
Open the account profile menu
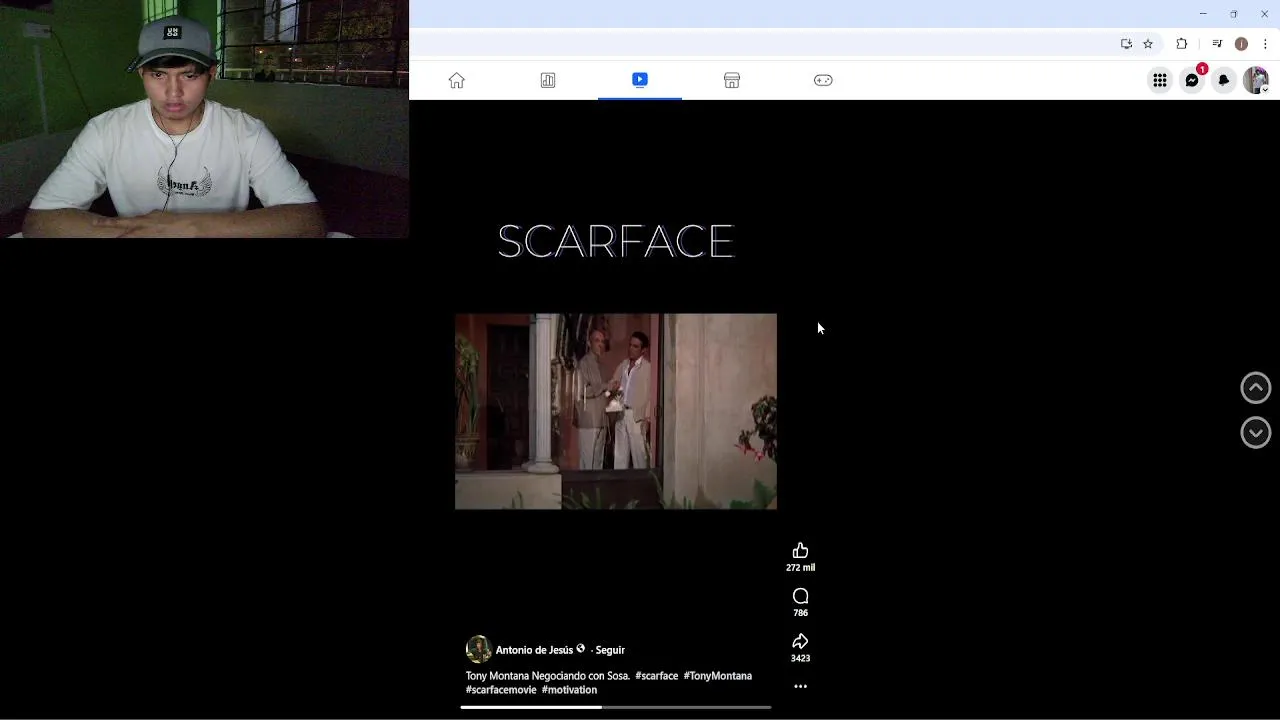pyautogui.click(x=1256, y=80)
